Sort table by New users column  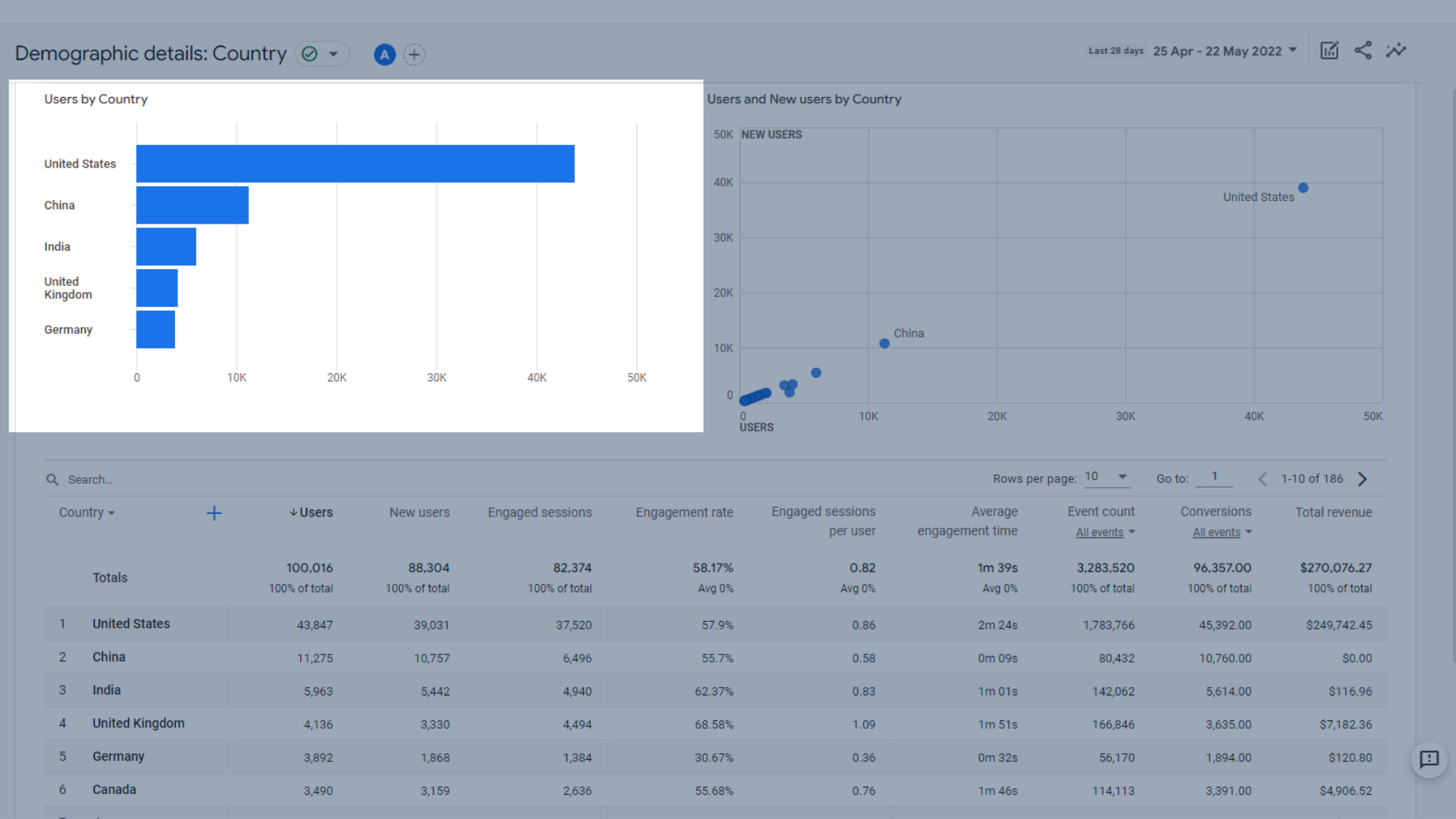point(419,513)
